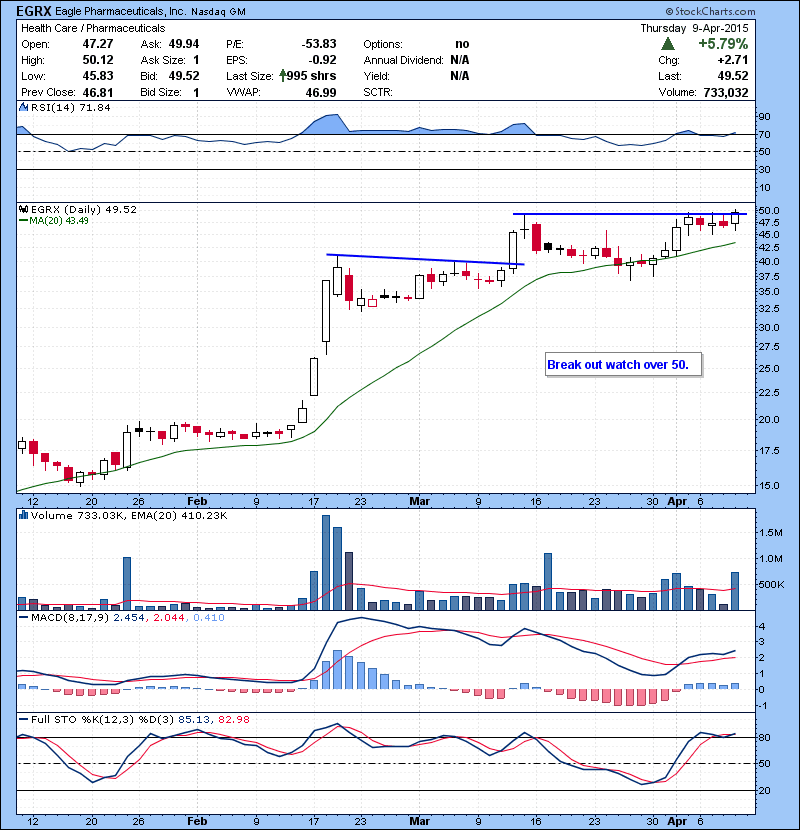800x830 pixels.
Task: Click the EGRX daily candlestick legend icon
Action: [x=23, y=209]
